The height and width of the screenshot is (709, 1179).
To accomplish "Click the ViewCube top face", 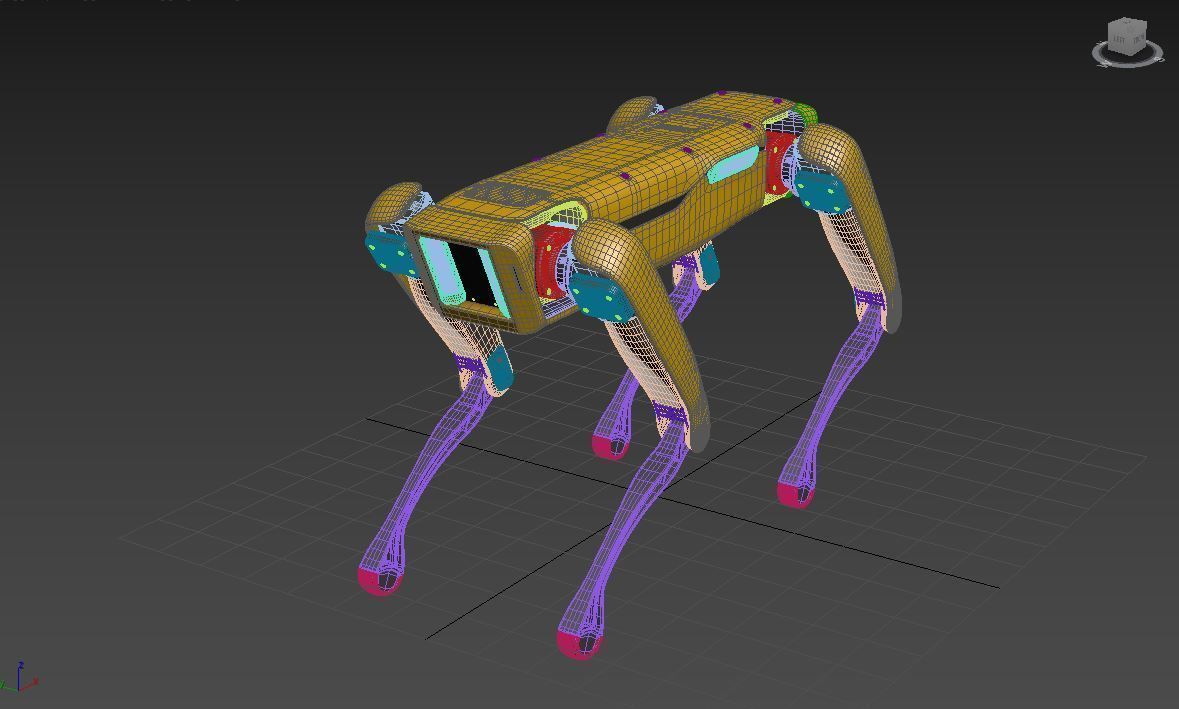I will 1128,26.
